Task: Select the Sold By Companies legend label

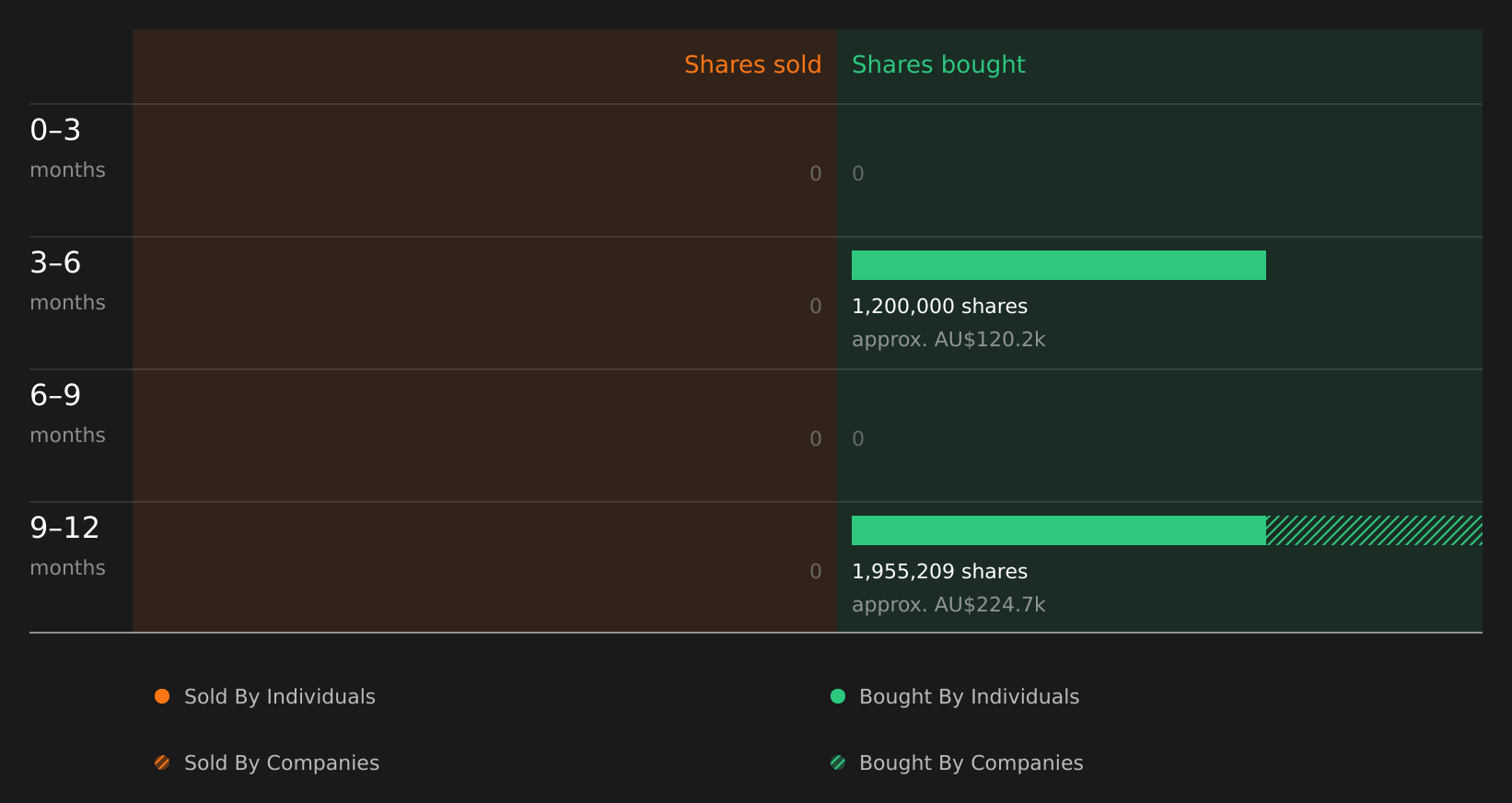Action: point(282,763)
